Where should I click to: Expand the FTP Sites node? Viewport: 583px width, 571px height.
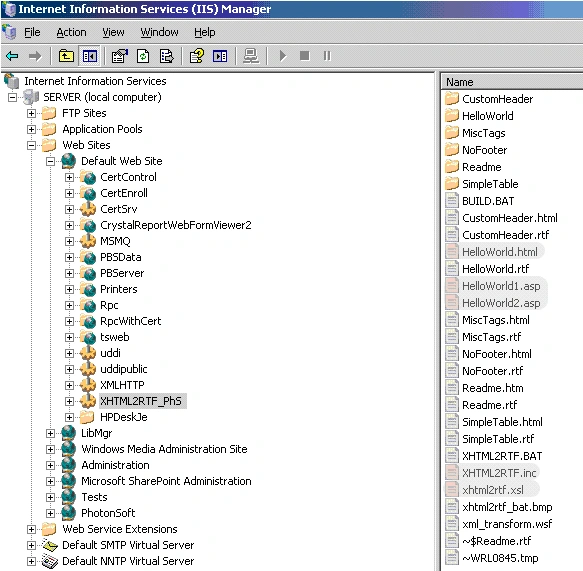coord(32,113)
